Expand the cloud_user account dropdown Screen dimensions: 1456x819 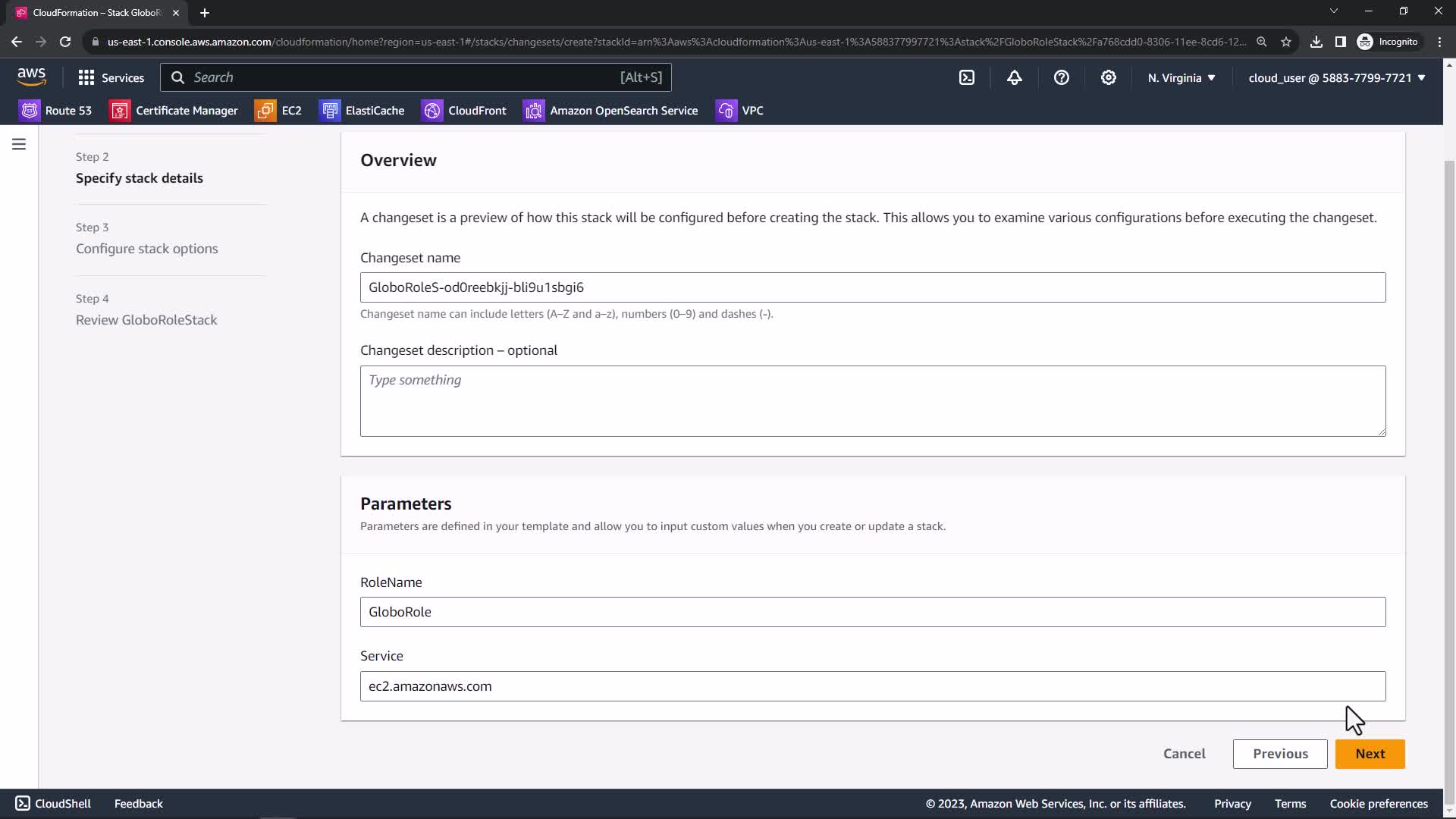coord(1336,77)
